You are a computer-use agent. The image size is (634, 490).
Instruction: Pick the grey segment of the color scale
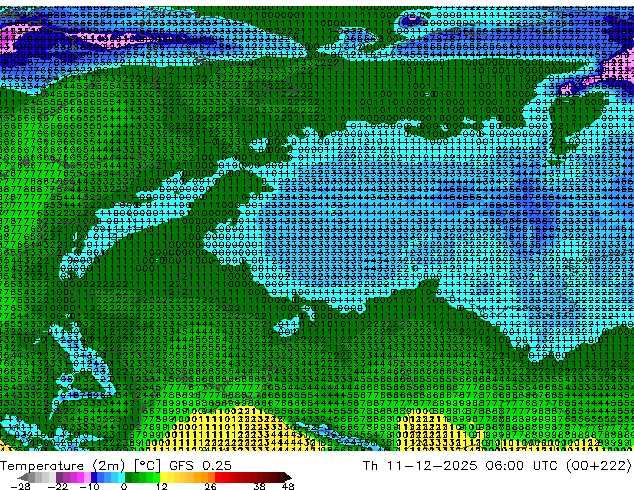tap(42, 477)
